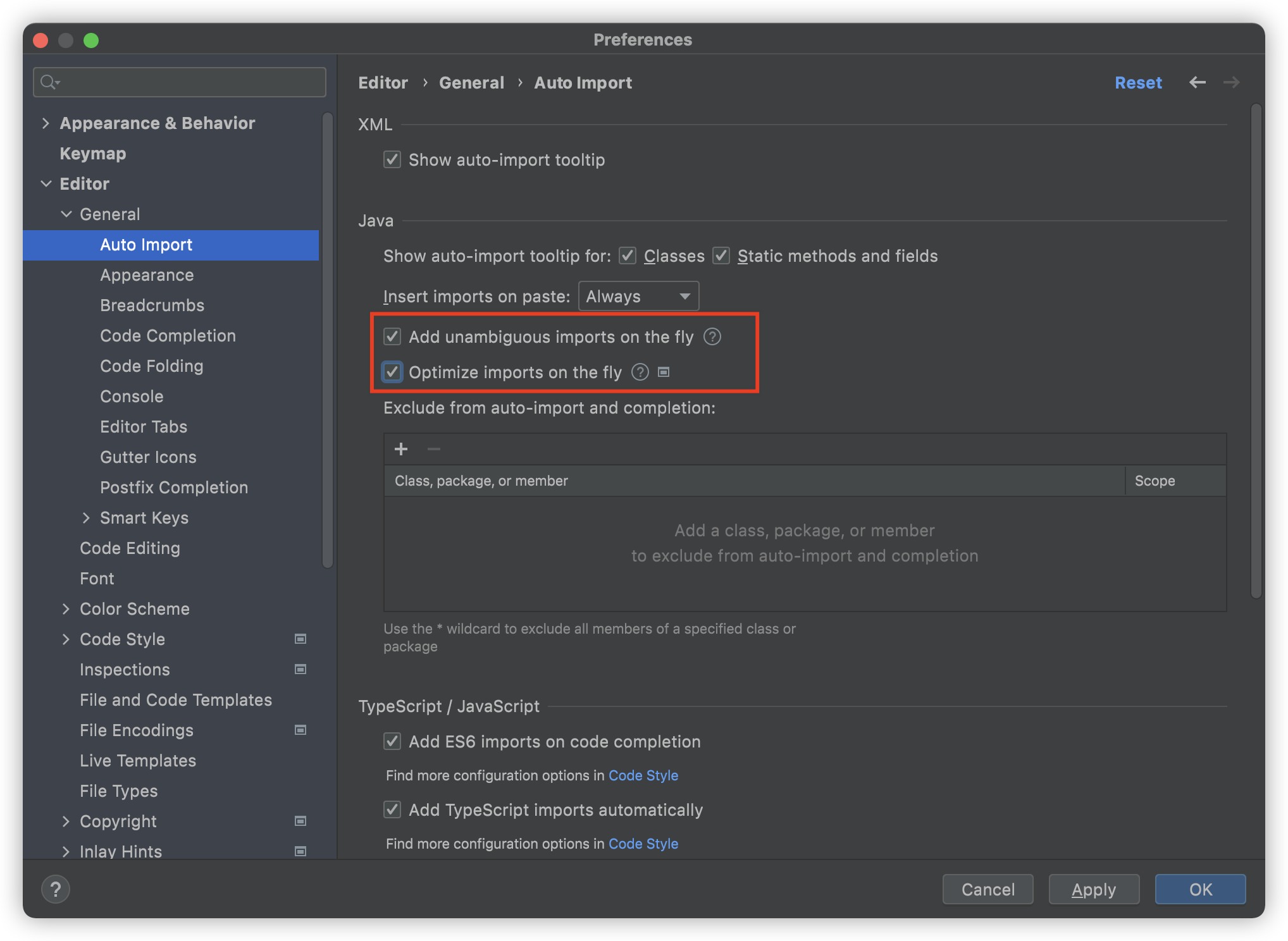Click the sidebar tree vertical scrollbar
Screen dimensions: 1288x941
pos(327,340)
